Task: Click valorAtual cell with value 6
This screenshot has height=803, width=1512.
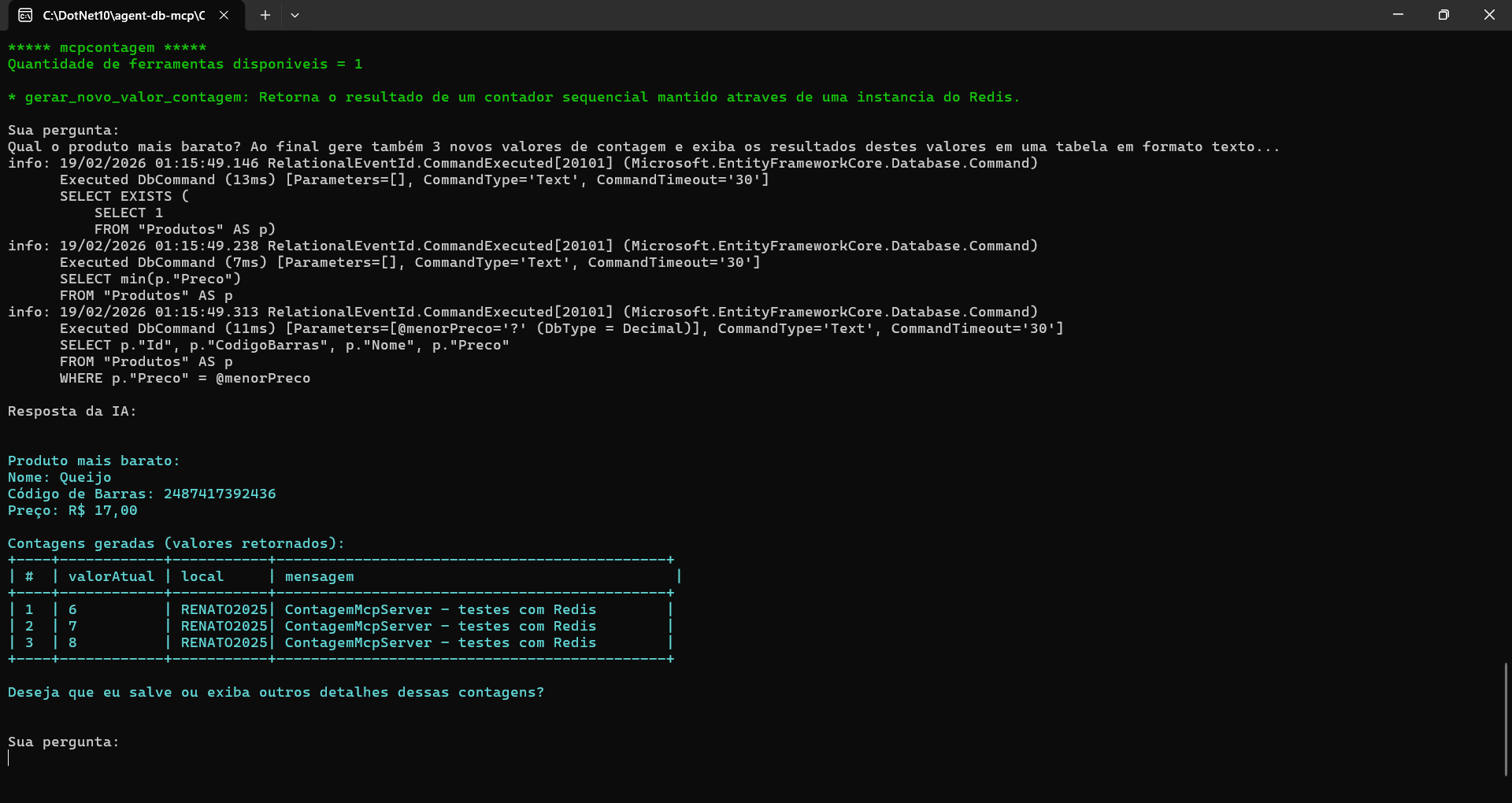Action: coord(72,609)
